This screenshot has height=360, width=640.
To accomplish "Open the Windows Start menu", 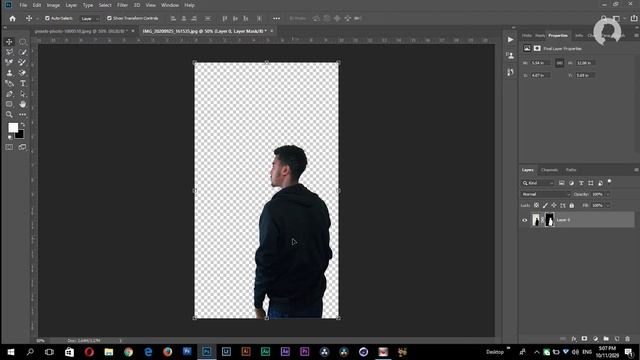I will pos(11,352).
